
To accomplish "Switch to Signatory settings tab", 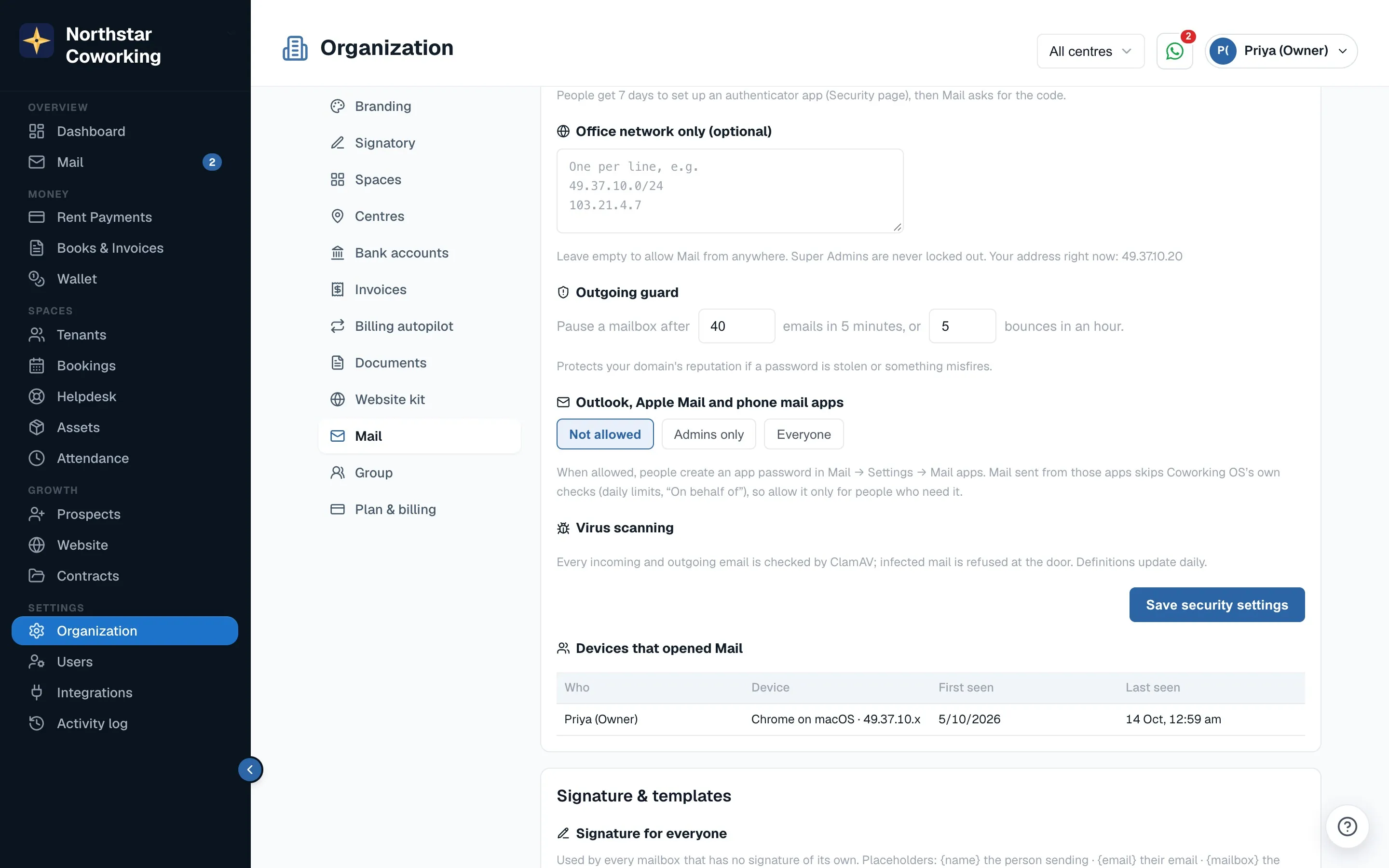I will click(x=420, y=143).
